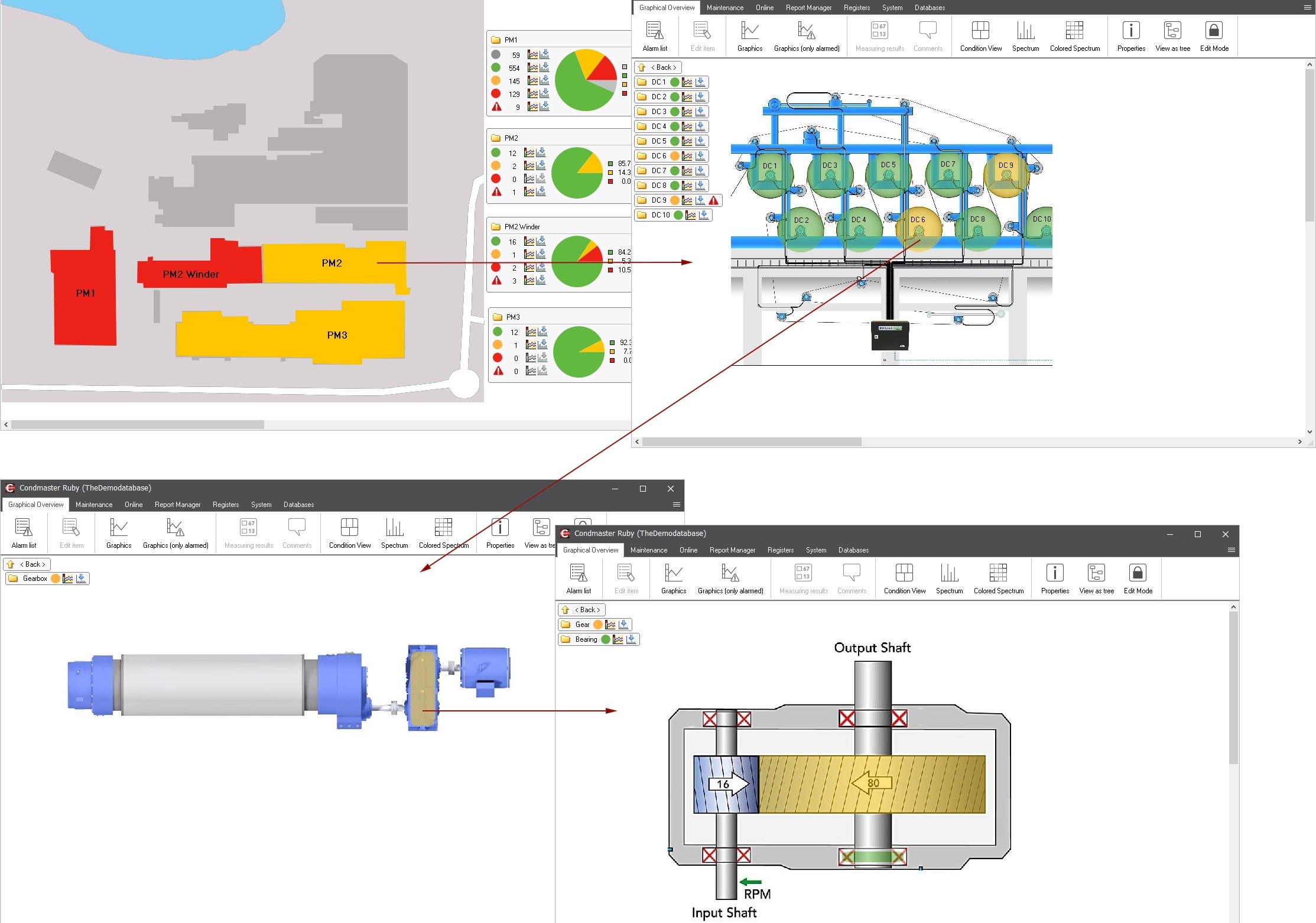Click vertical scrollbar in the top-right window
This screenshot has width=1316, height=923.
pyautogui.click(x=1309, y=145)
